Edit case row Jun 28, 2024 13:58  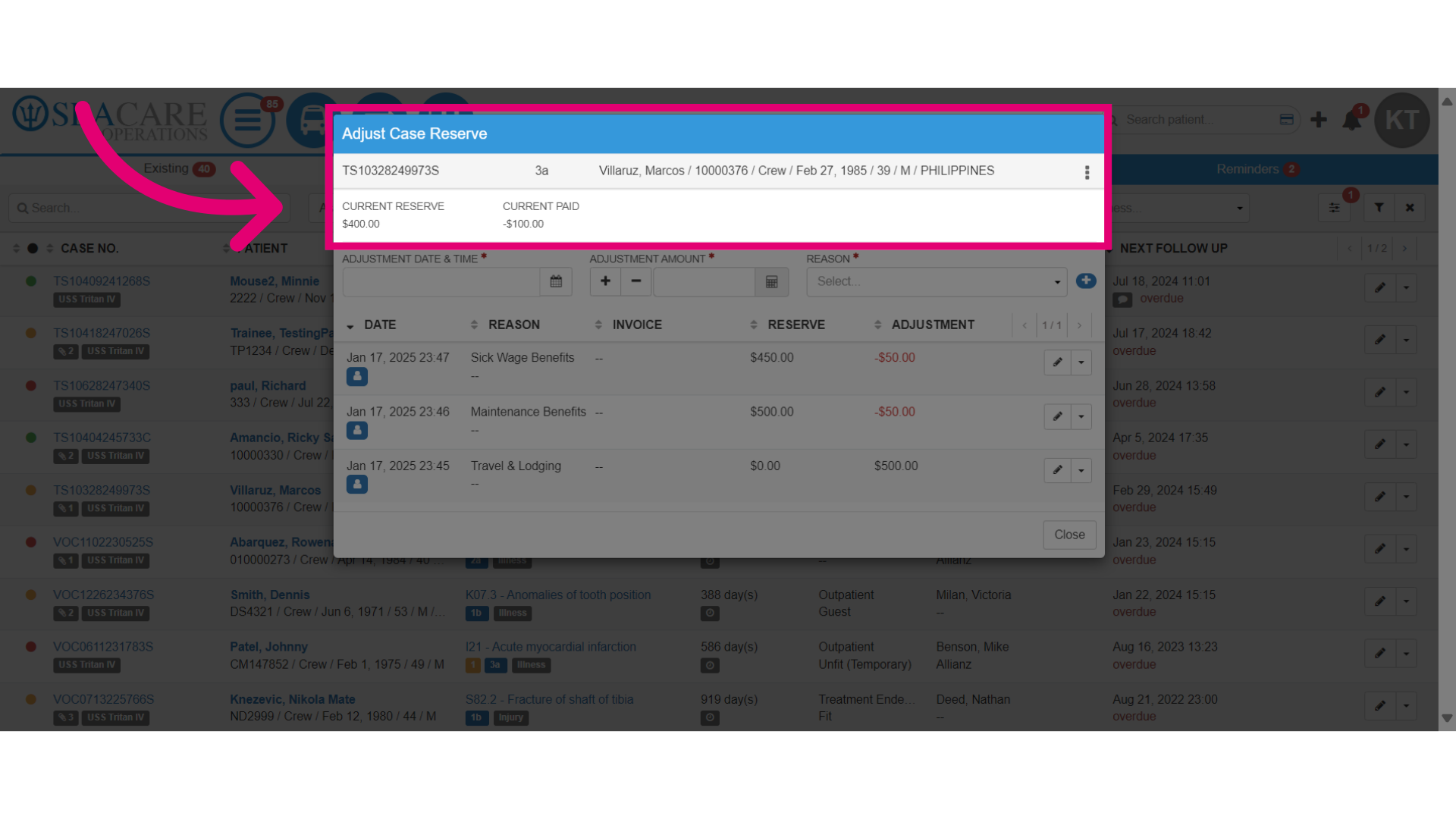[x=1380, y=392]
